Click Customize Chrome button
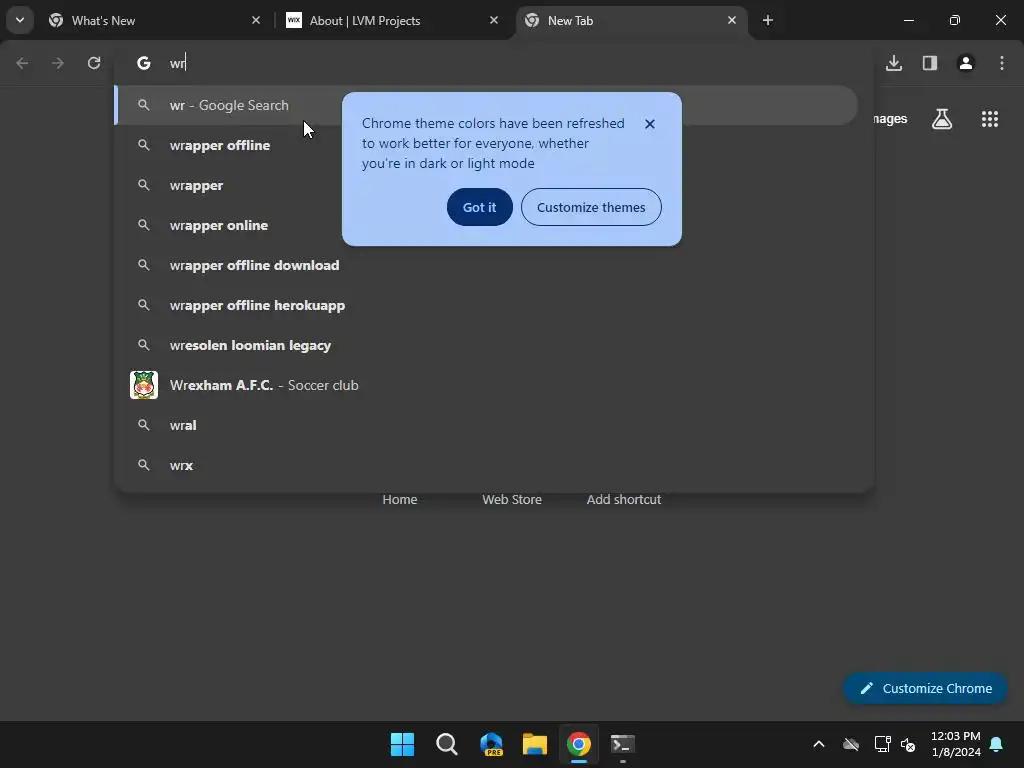The image size is (1024, 768). tap(925, 688)
